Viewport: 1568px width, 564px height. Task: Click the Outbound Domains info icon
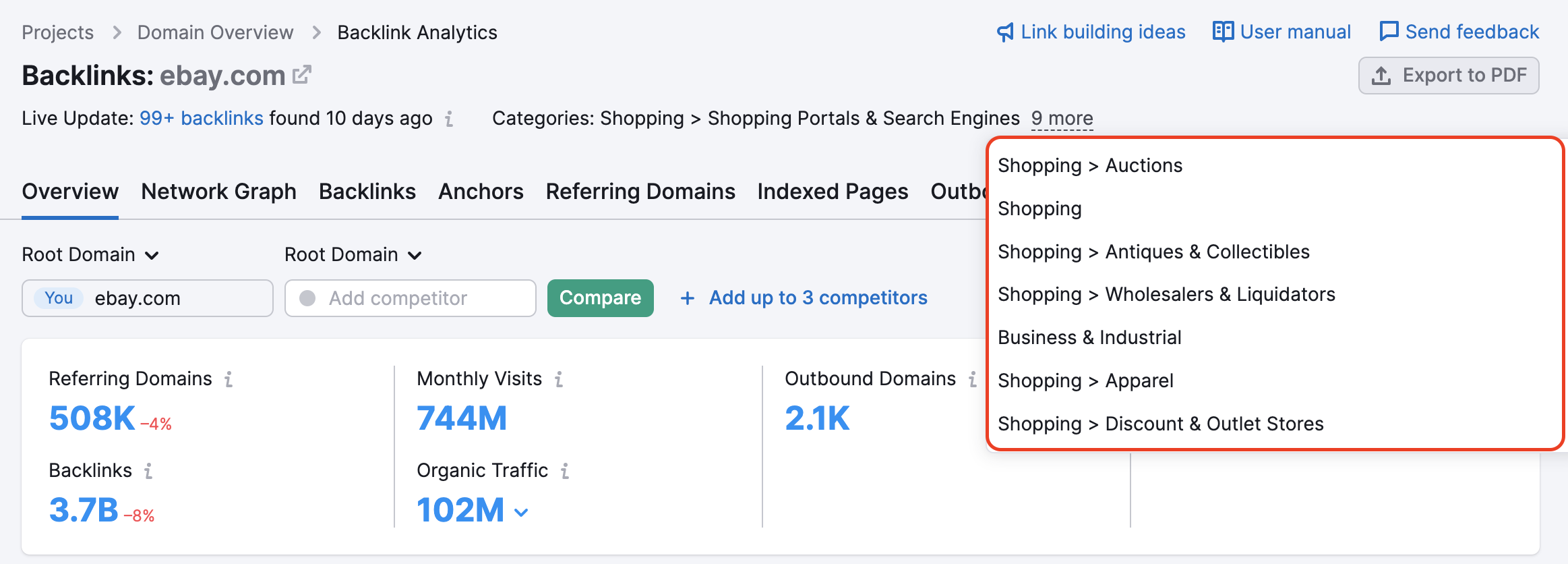click(x=973, y=379)
